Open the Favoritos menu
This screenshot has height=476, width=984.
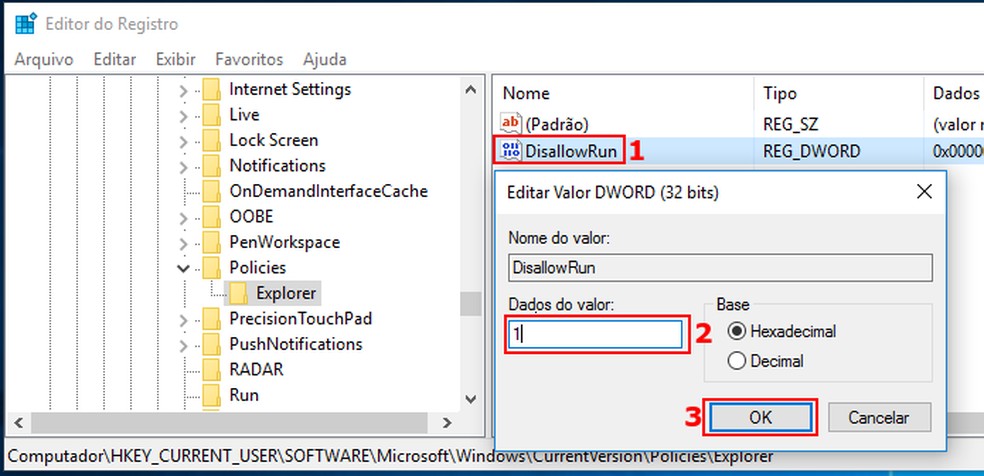pyautogui.click(x=249, y=59)
